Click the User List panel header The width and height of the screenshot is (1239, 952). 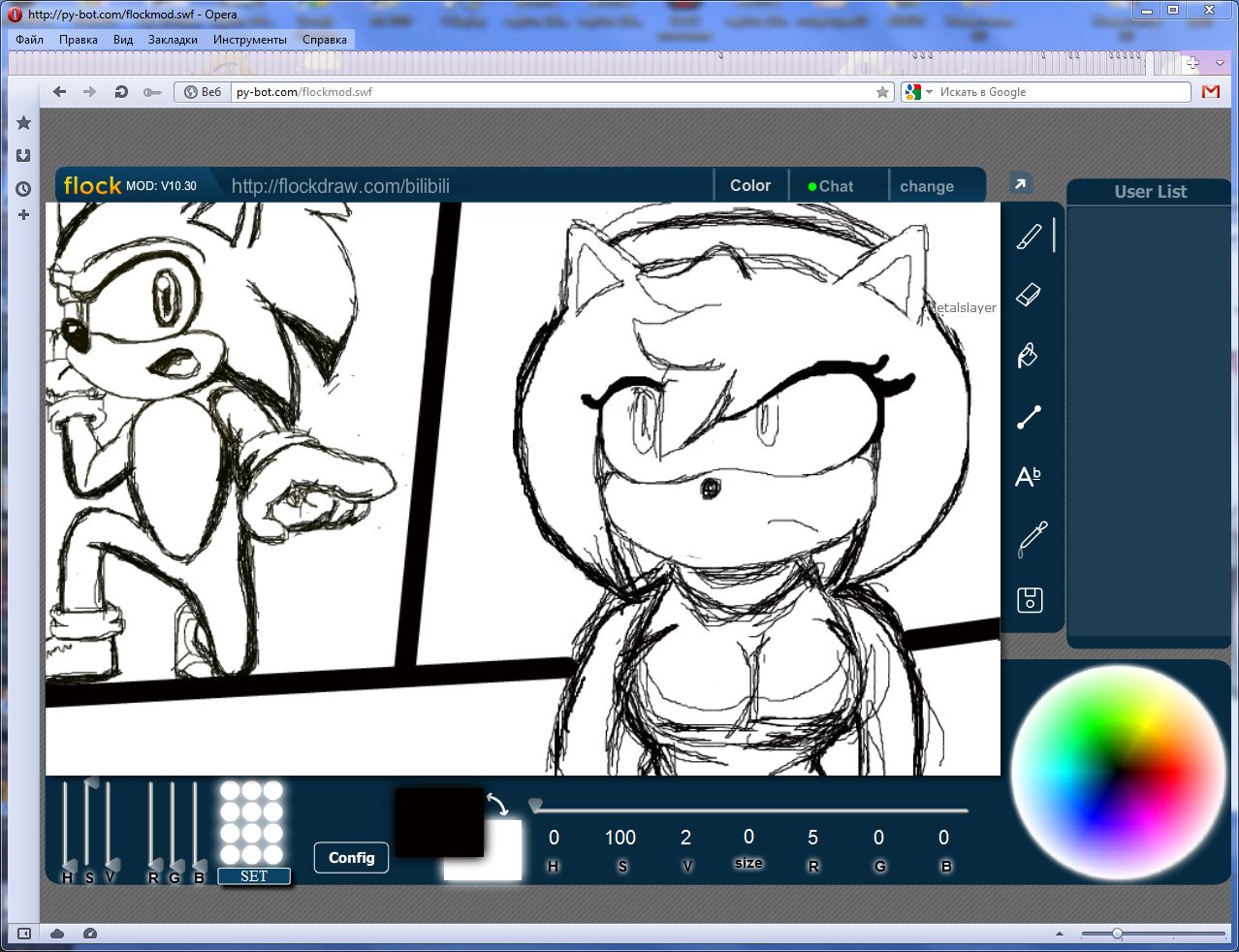click(1150, 192)
